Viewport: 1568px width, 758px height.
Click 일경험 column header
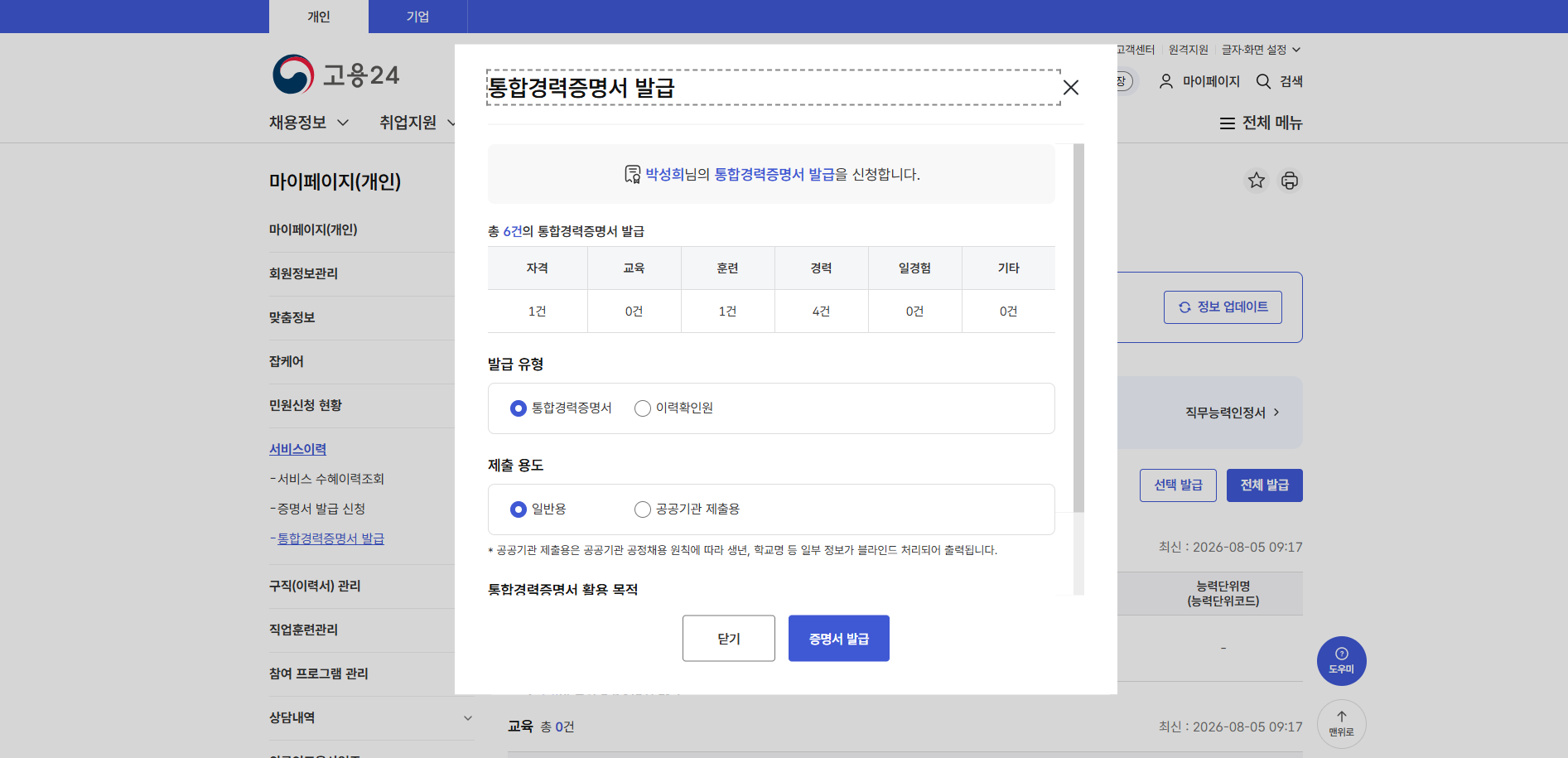tap(915, 268)
